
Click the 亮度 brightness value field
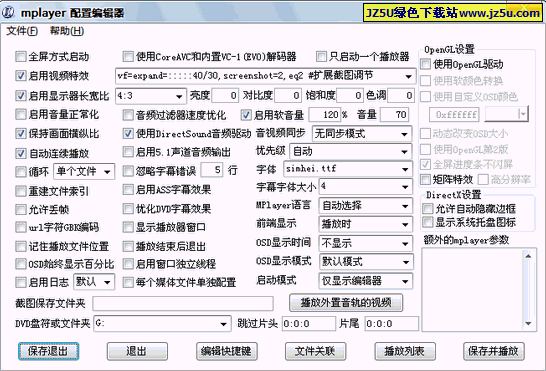click(x=225, y=95)
